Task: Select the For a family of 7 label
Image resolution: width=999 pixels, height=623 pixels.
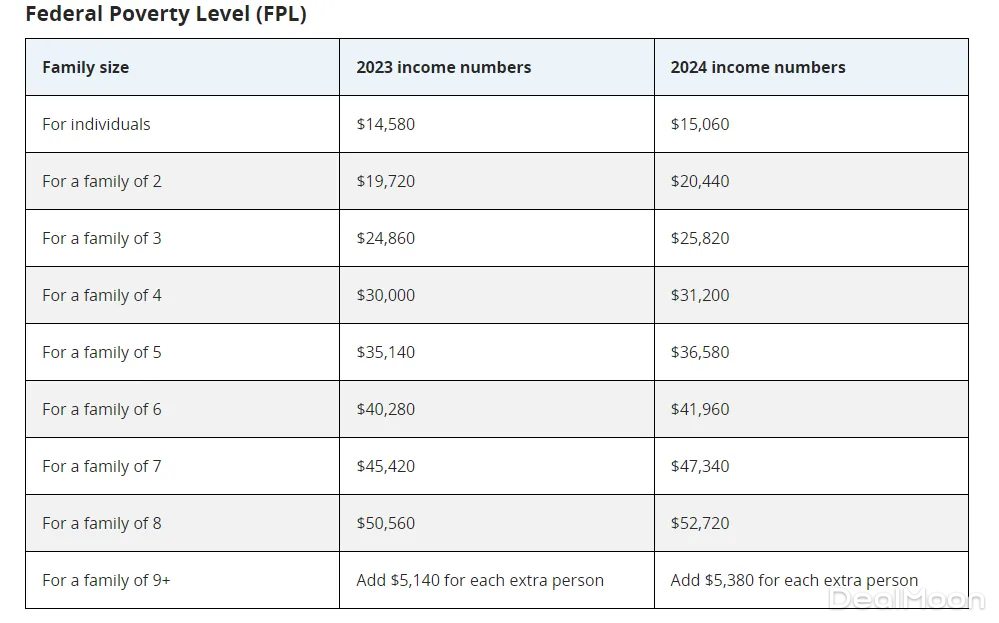Action: 101,466
